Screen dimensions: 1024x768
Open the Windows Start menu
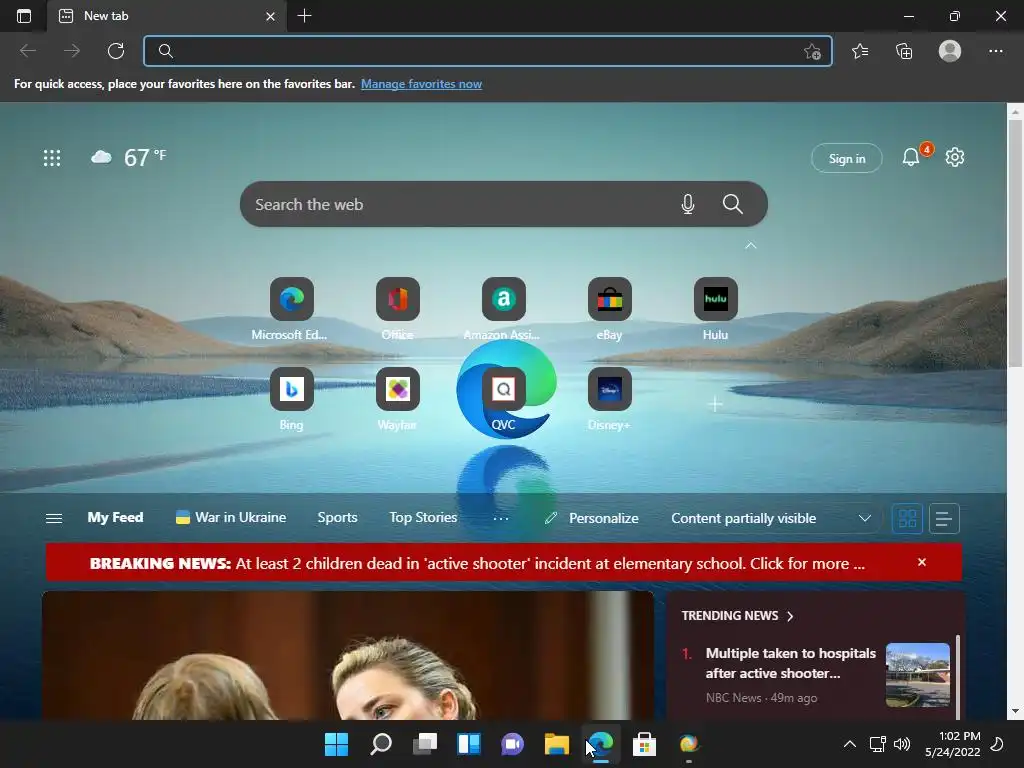336,744
